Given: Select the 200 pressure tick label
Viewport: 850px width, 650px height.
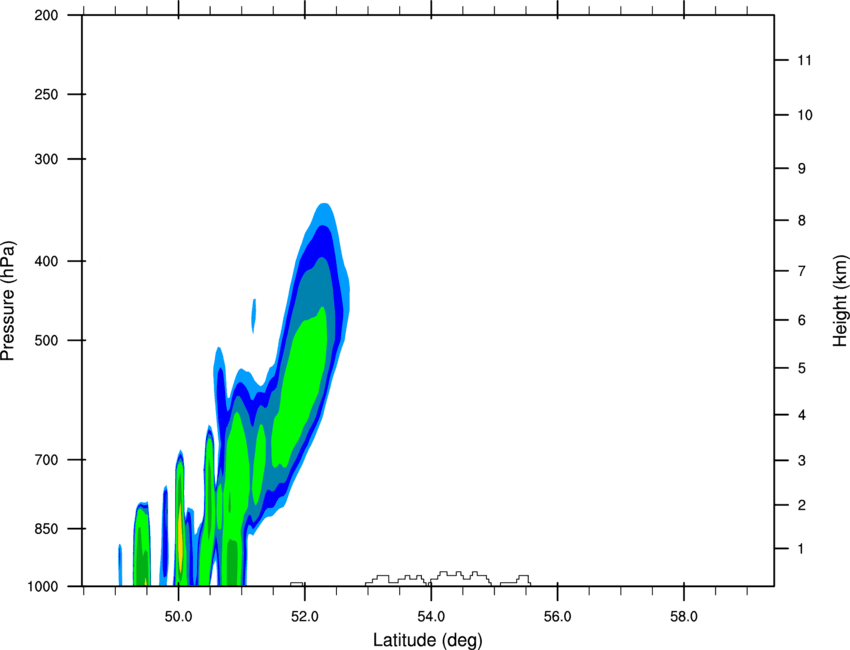Looking at the screenshot, I should [x=46, y=15].
